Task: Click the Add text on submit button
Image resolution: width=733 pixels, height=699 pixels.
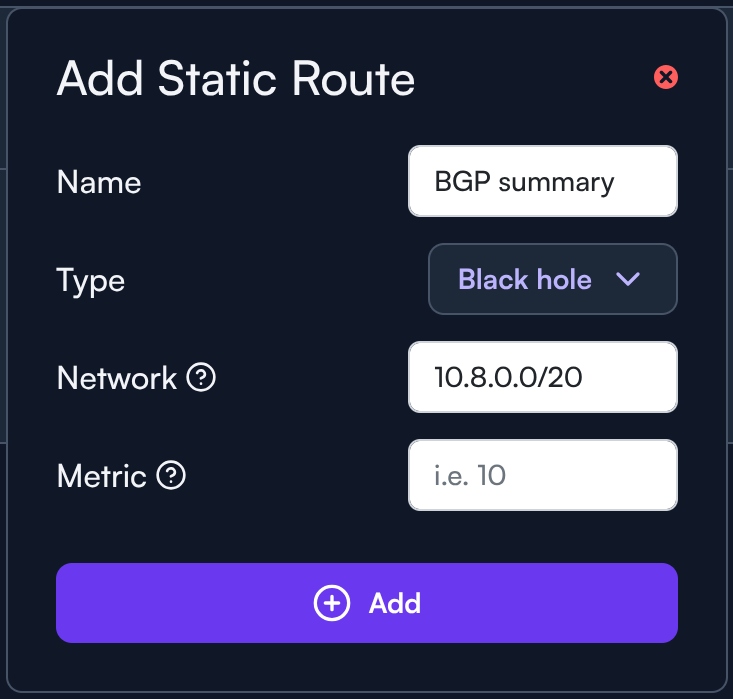Action: pos(395,603)
